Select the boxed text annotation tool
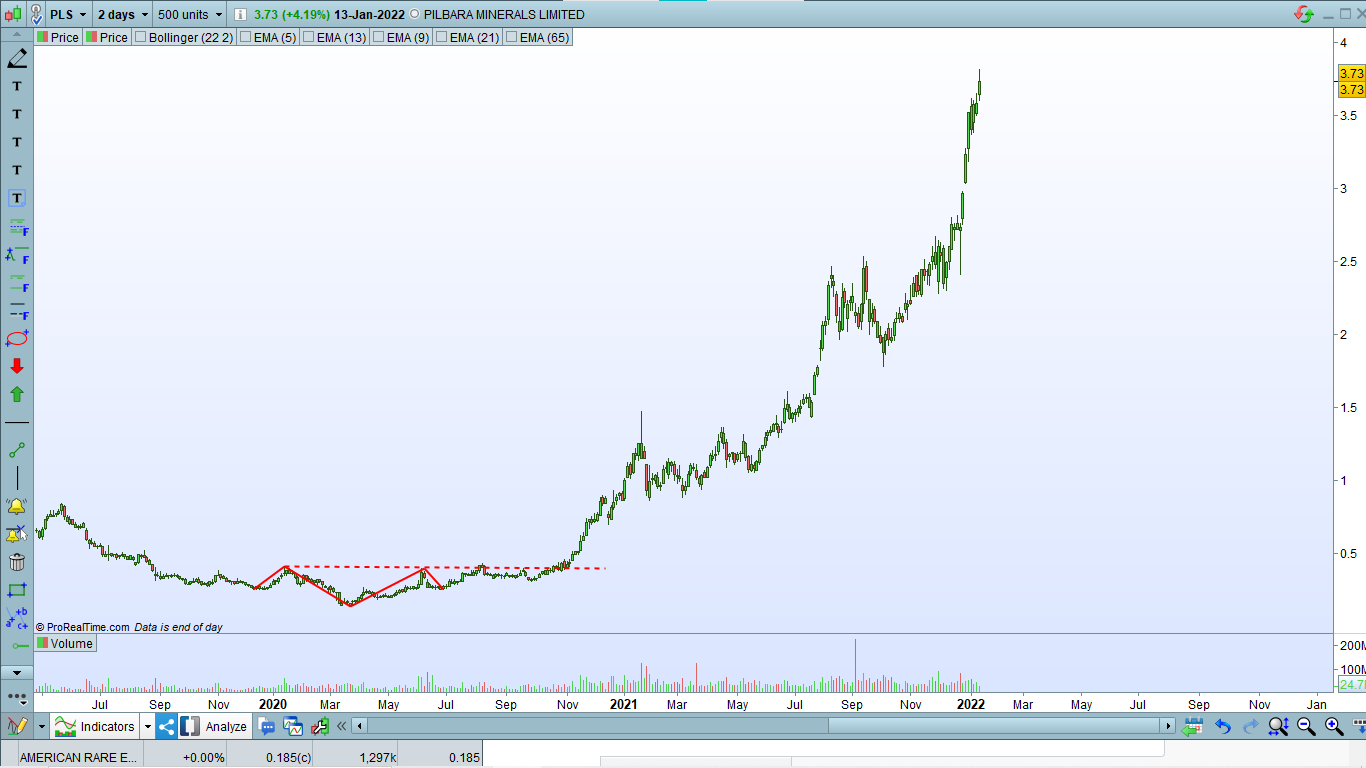Viewport: 1366px width, 768px height. tap(17, 198)
